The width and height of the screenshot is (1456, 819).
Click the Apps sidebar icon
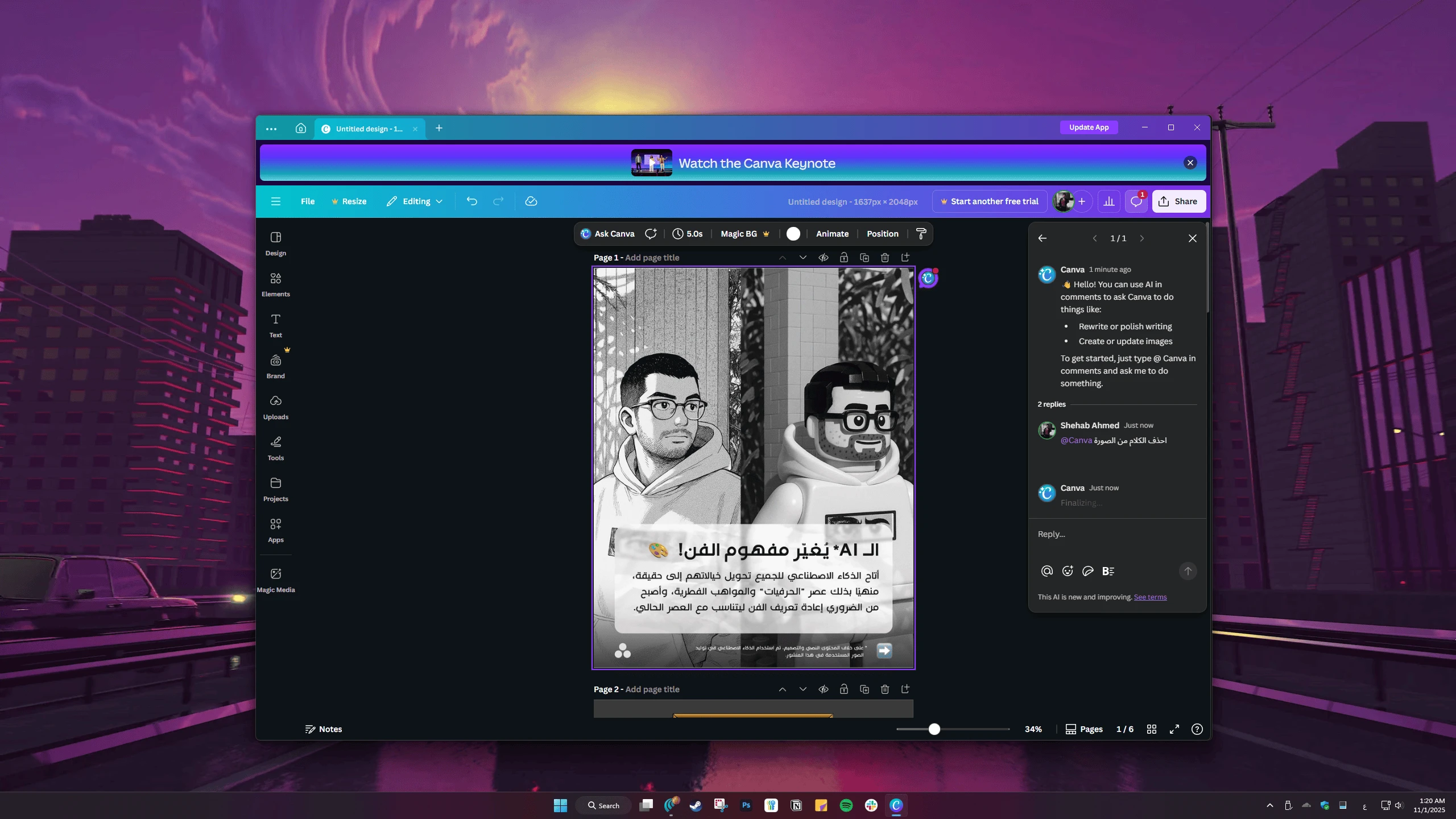tap(275, 530)
